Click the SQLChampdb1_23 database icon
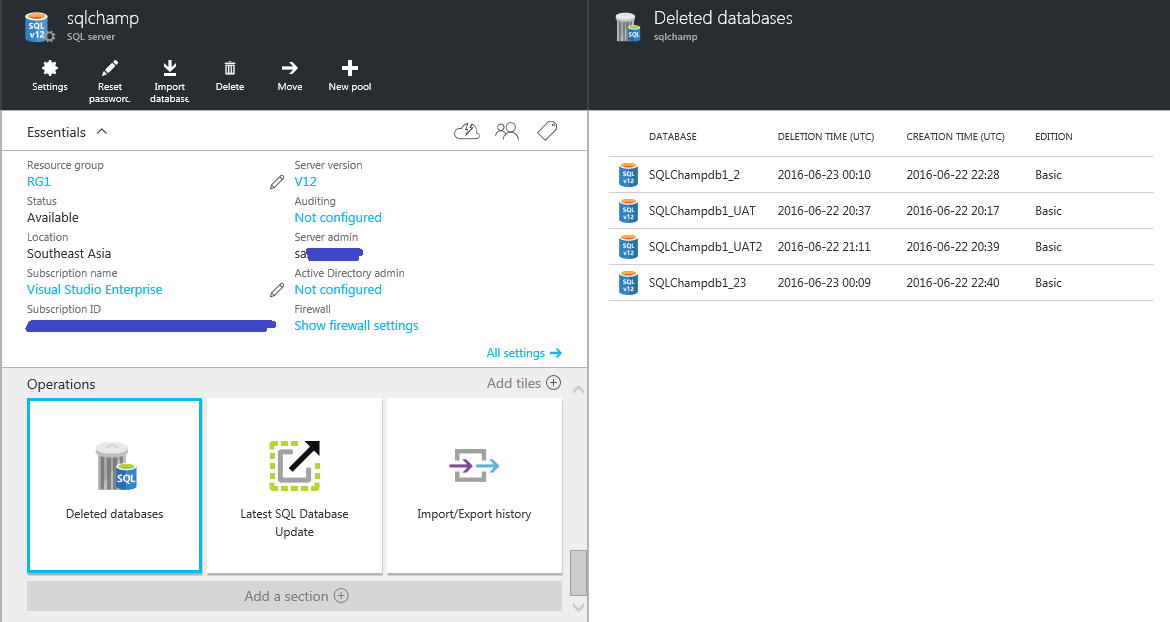1170x622 pixels. tap(628, 283)
